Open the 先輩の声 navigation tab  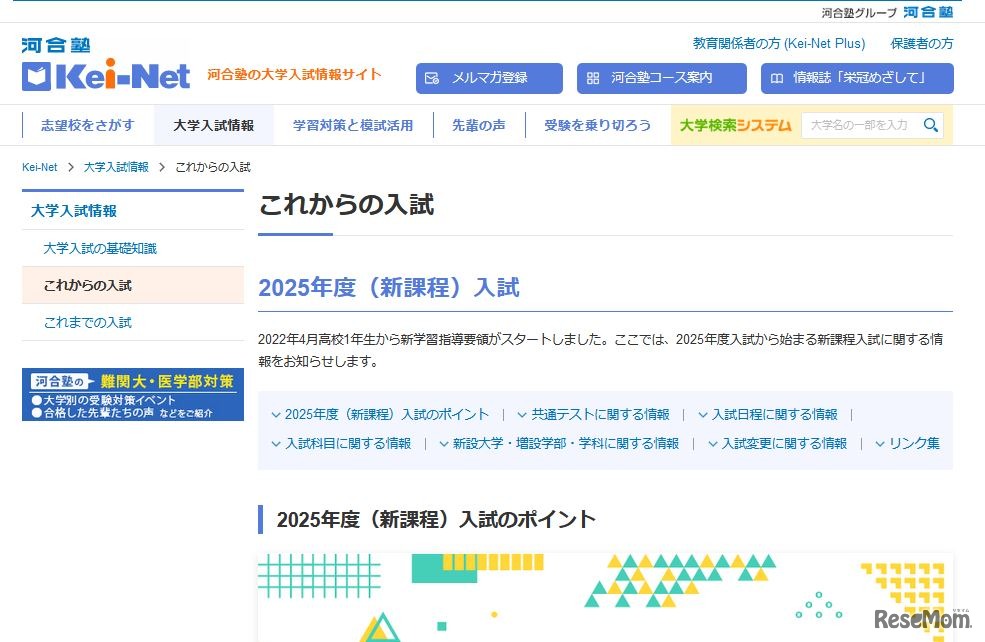pyautogui.click(x=479, y=125)
